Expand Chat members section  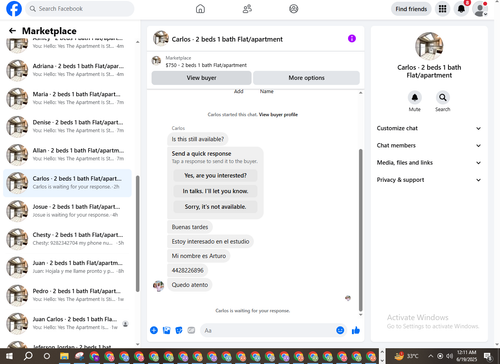429,145
